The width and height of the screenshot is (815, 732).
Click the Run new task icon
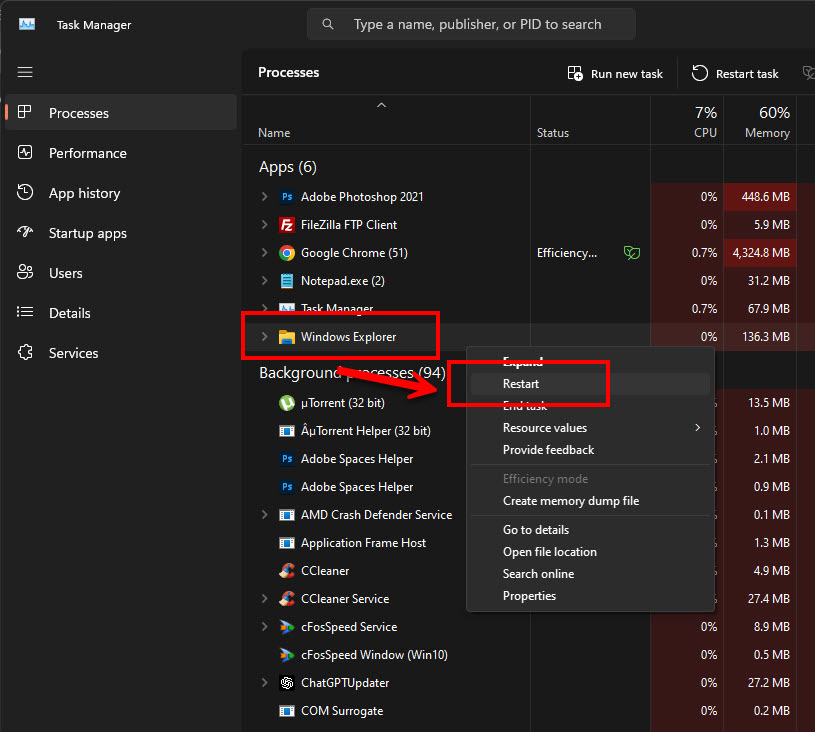[575, 73]
